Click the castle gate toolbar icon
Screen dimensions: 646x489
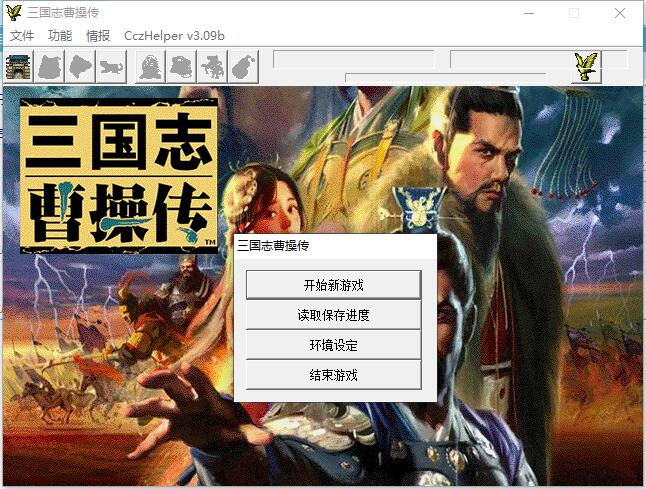click(19, 67)
